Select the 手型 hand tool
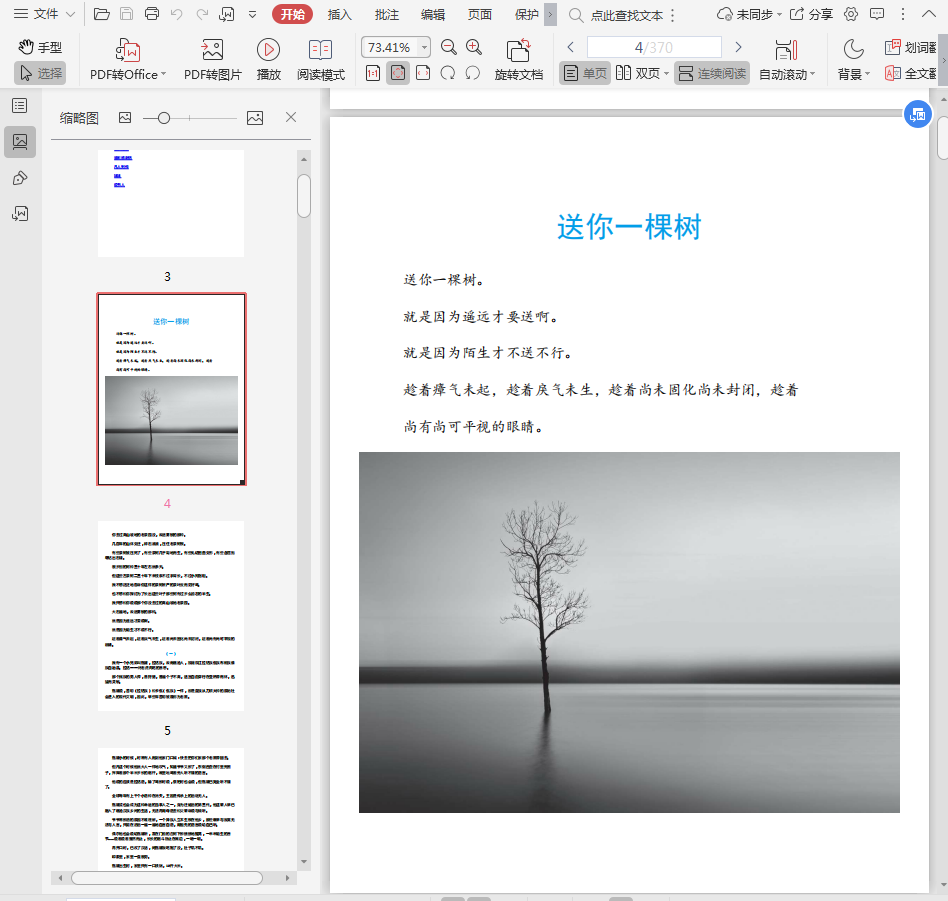Viewport: 948px width, 901px height. coord(40,47)
